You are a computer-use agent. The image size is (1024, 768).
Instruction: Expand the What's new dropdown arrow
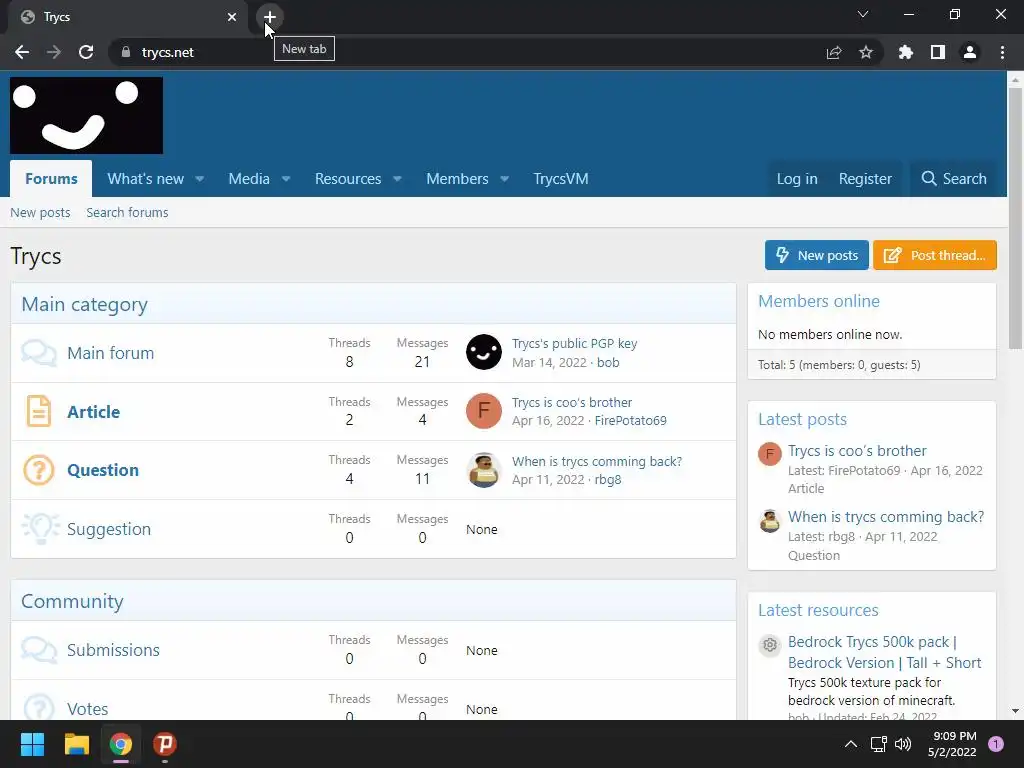[200, 179]
